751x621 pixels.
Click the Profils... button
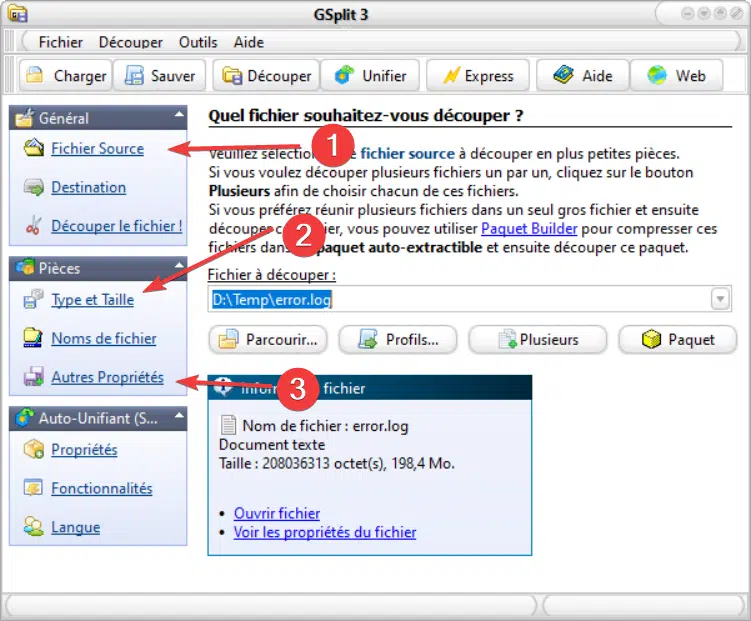click(398, 339)
